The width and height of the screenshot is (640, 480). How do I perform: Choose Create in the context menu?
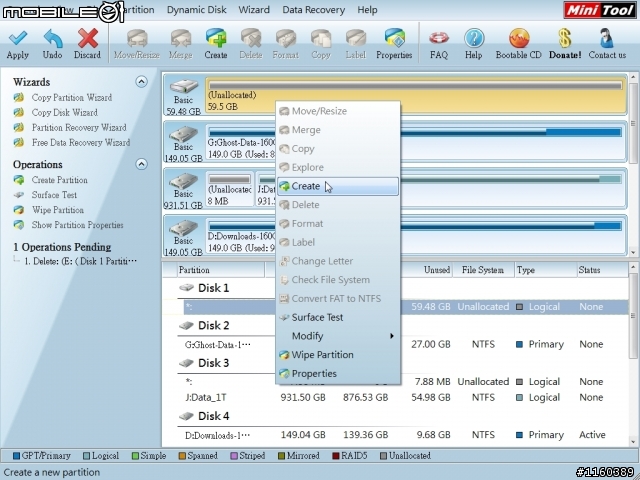(338, 186)
